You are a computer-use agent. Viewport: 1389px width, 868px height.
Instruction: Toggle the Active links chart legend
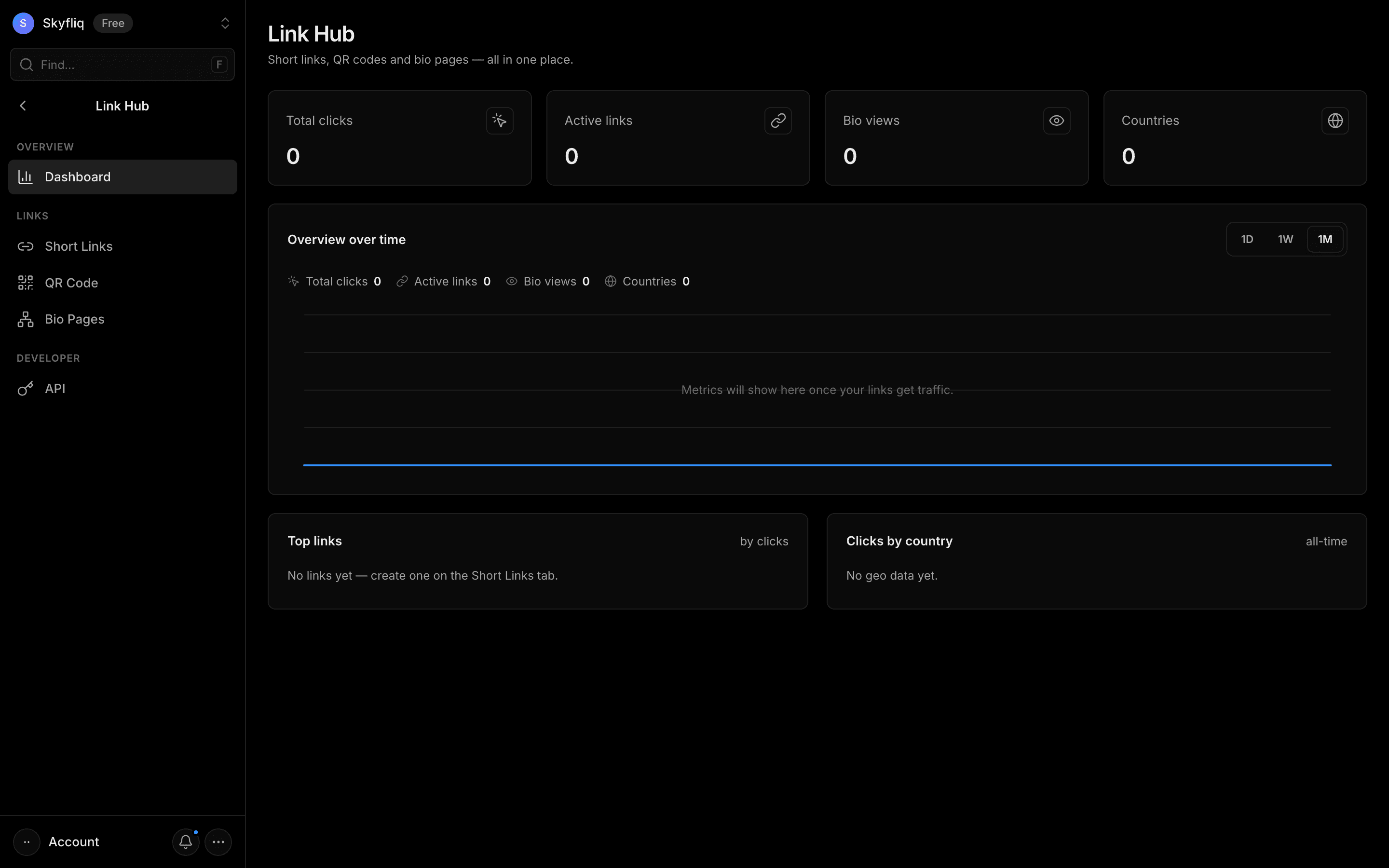coord(443,281)
